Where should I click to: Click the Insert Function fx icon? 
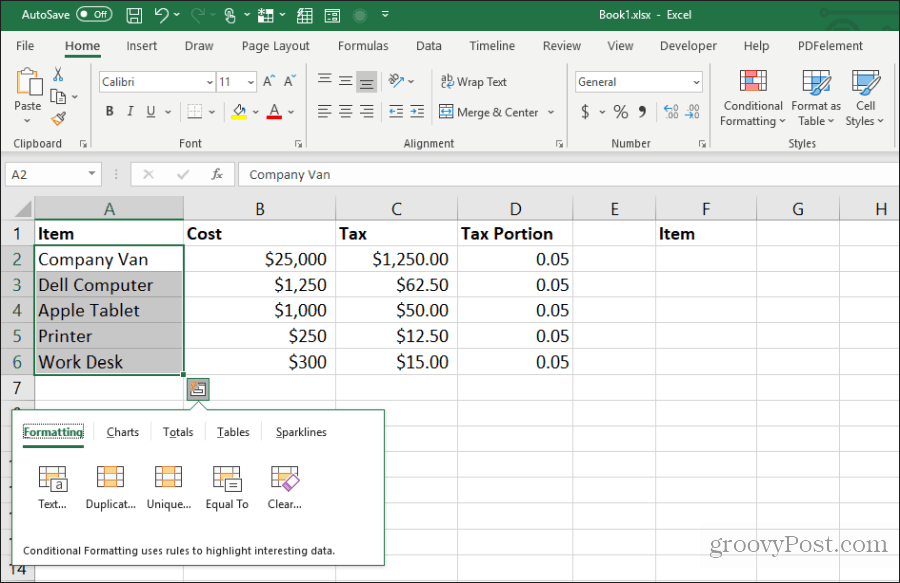[217, 174]
